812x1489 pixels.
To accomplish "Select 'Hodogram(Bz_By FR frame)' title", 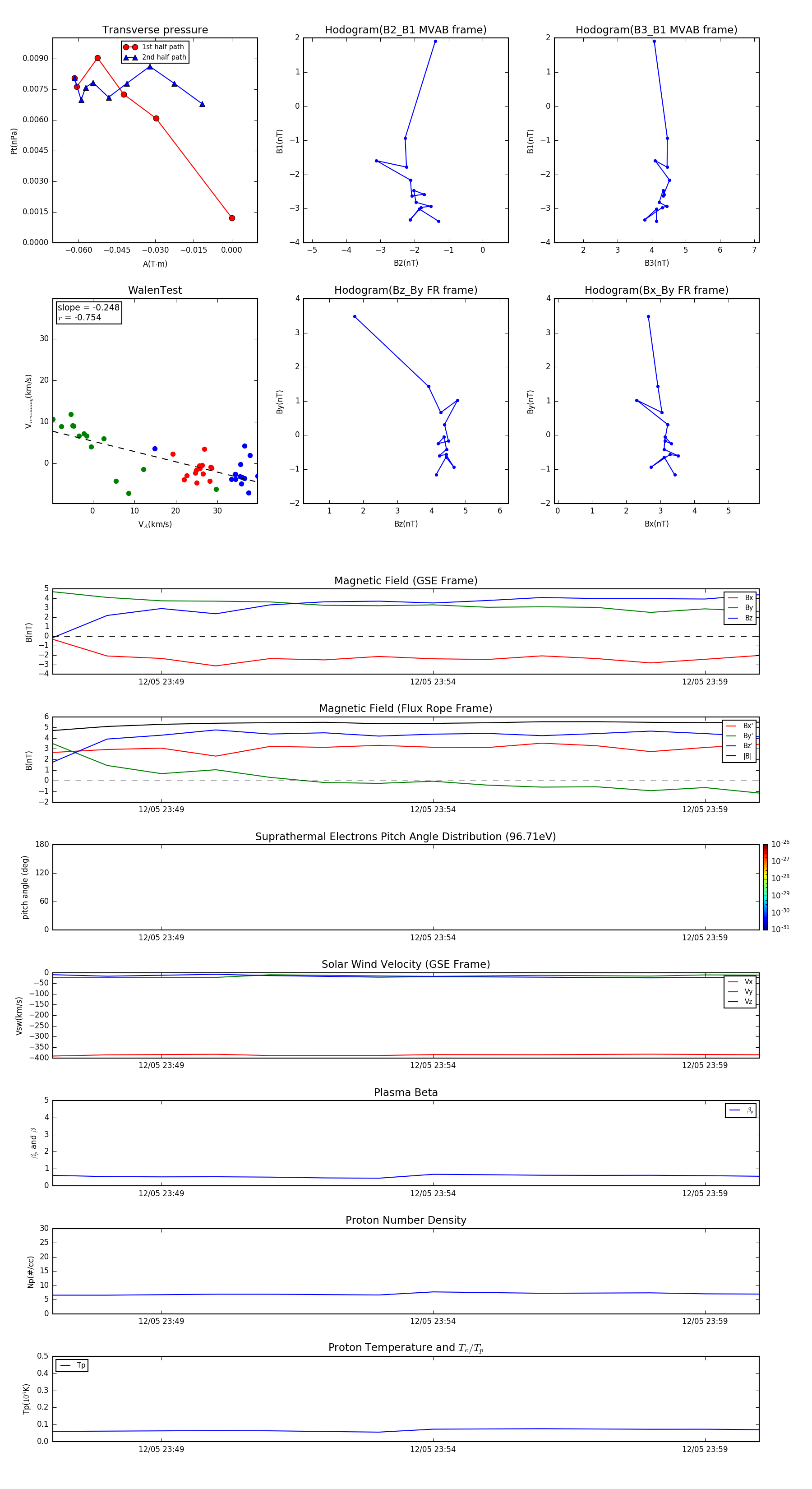I will (x=406, y=290).
